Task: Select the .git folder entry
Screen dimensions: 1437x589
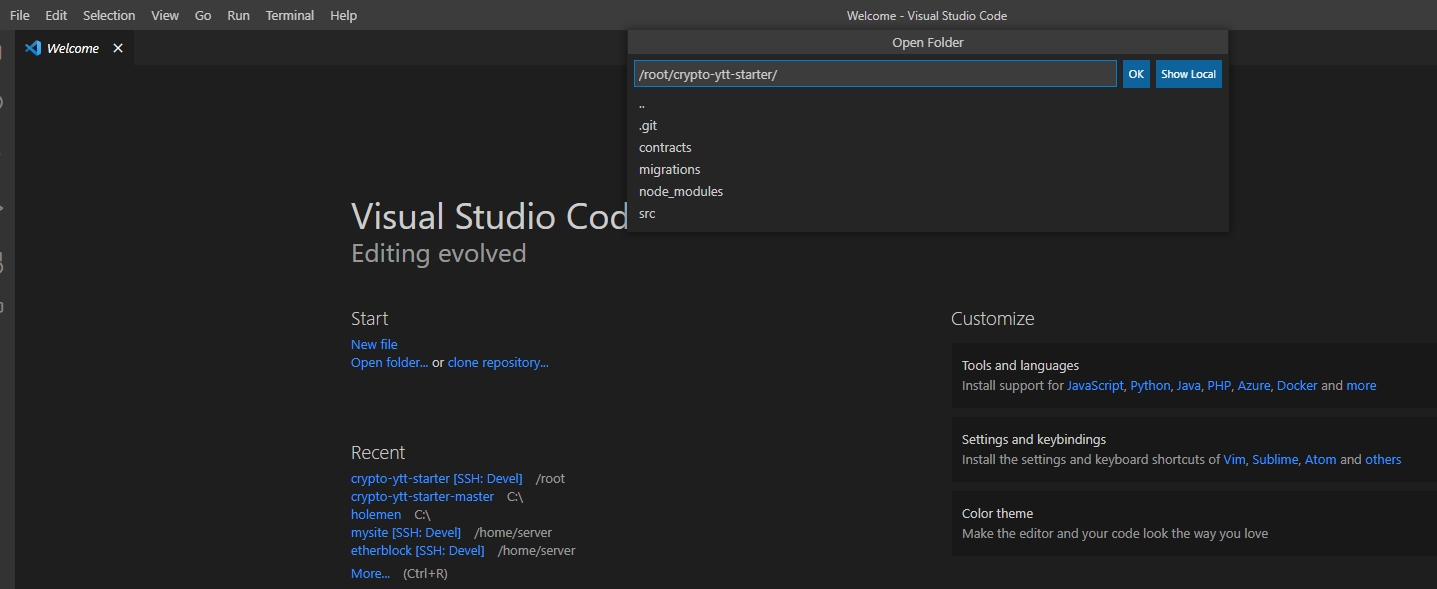Action: pos(927,126)
